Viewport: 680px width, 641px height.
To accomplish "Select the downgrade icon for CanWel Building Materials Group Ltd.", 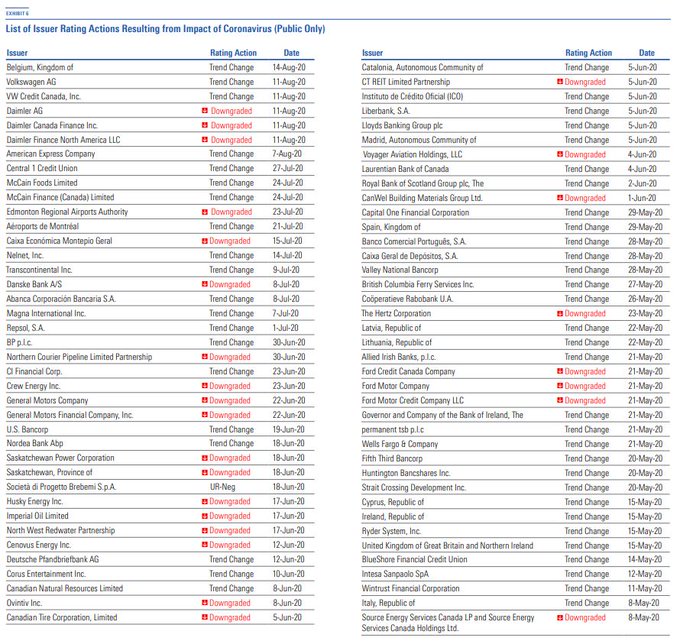I will pyautogui.click(x=560, y=198).
